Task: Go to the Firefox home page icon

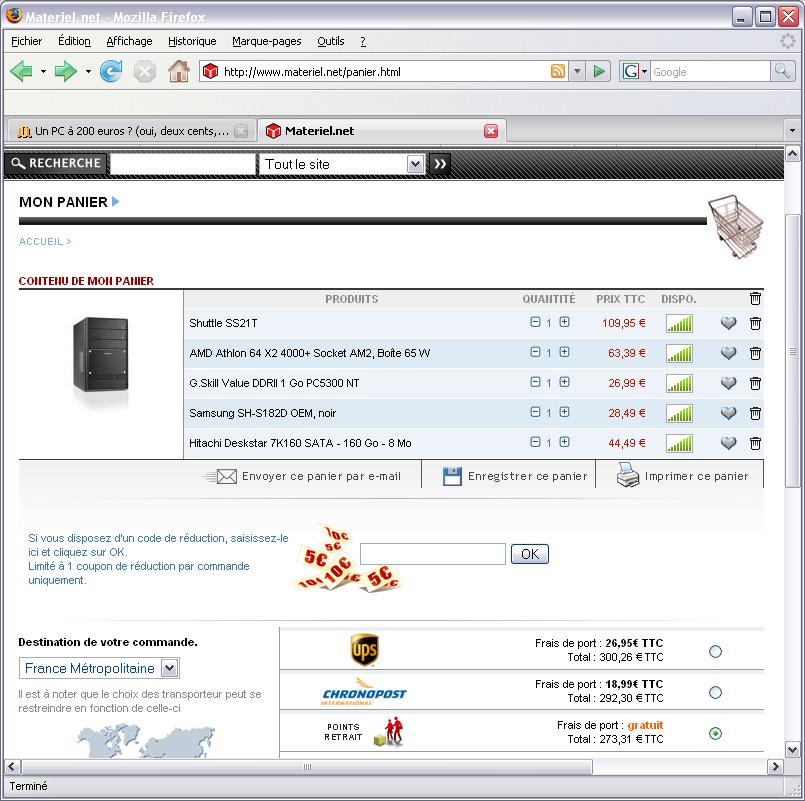Action: [179, 71]
